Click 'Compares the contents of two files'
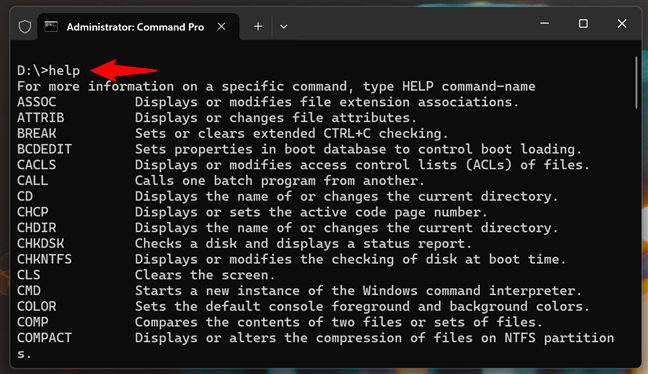Screen dimensions: 648x374 click(338, 322)
